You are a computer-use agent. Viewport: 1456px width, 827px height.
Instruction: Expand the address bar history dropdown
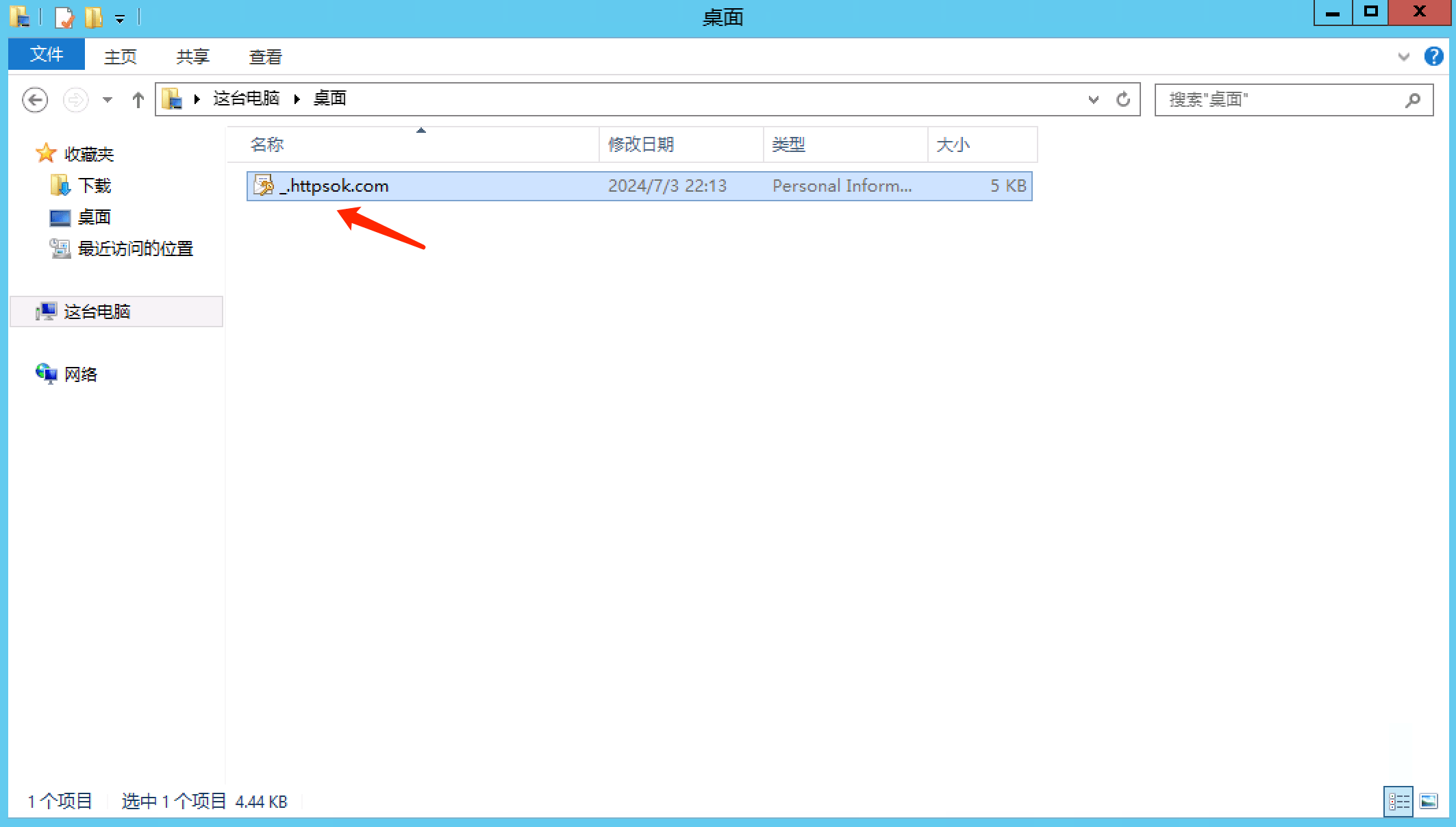coord(1093,100)
